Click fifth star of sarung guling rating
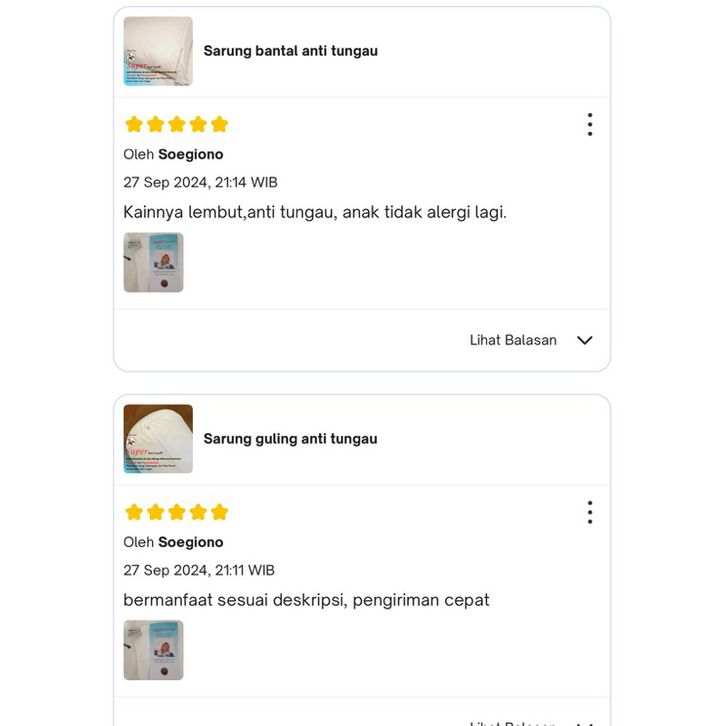Screen dimensions: 726x726 coord(219,512)
